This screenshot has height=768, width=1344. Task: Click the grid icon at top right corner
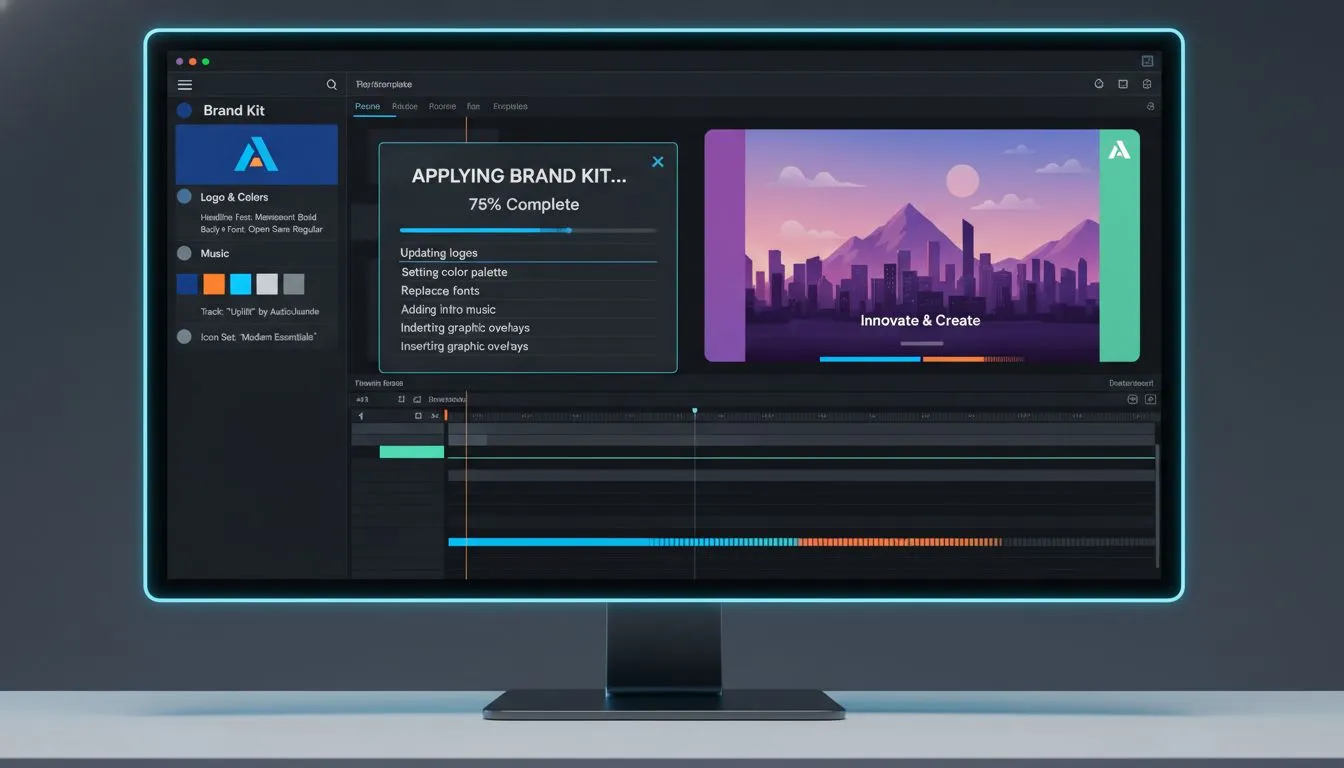[x=1146, y=84]
